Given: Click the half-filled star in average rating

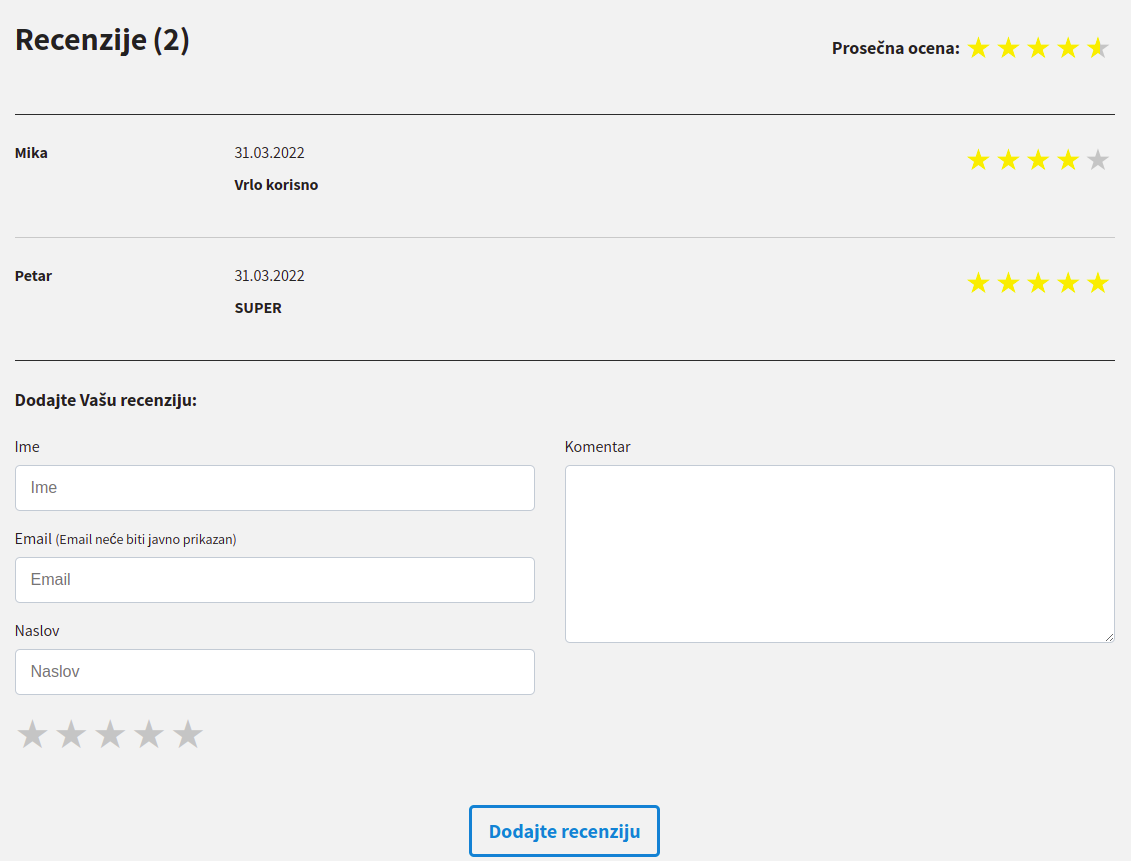Looking at the screenshot, I should click(x=1098, y=48).
